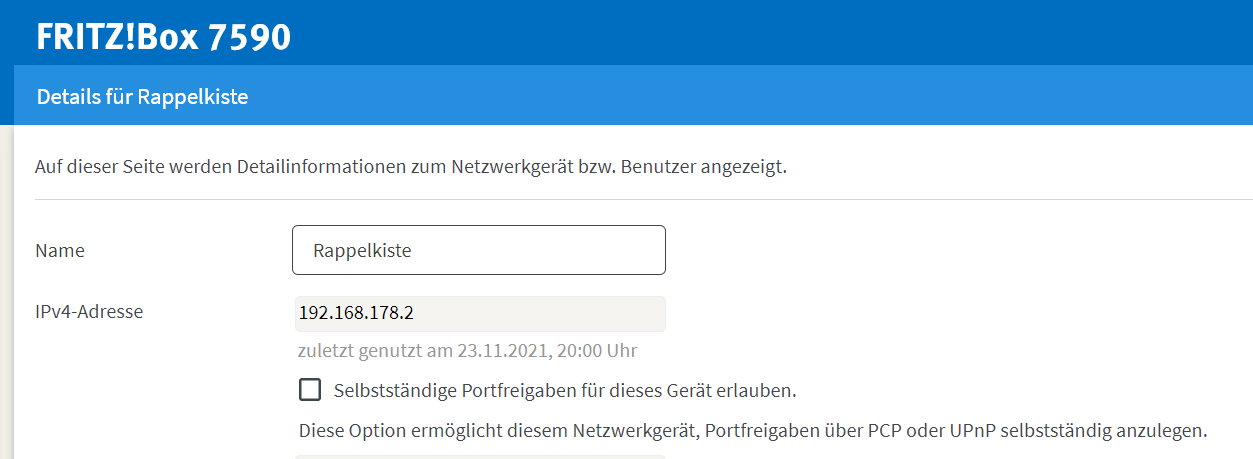Click the IPv4-Adresse label
The width and height of the screenshot is (1253, 459).
coord(89,311)
